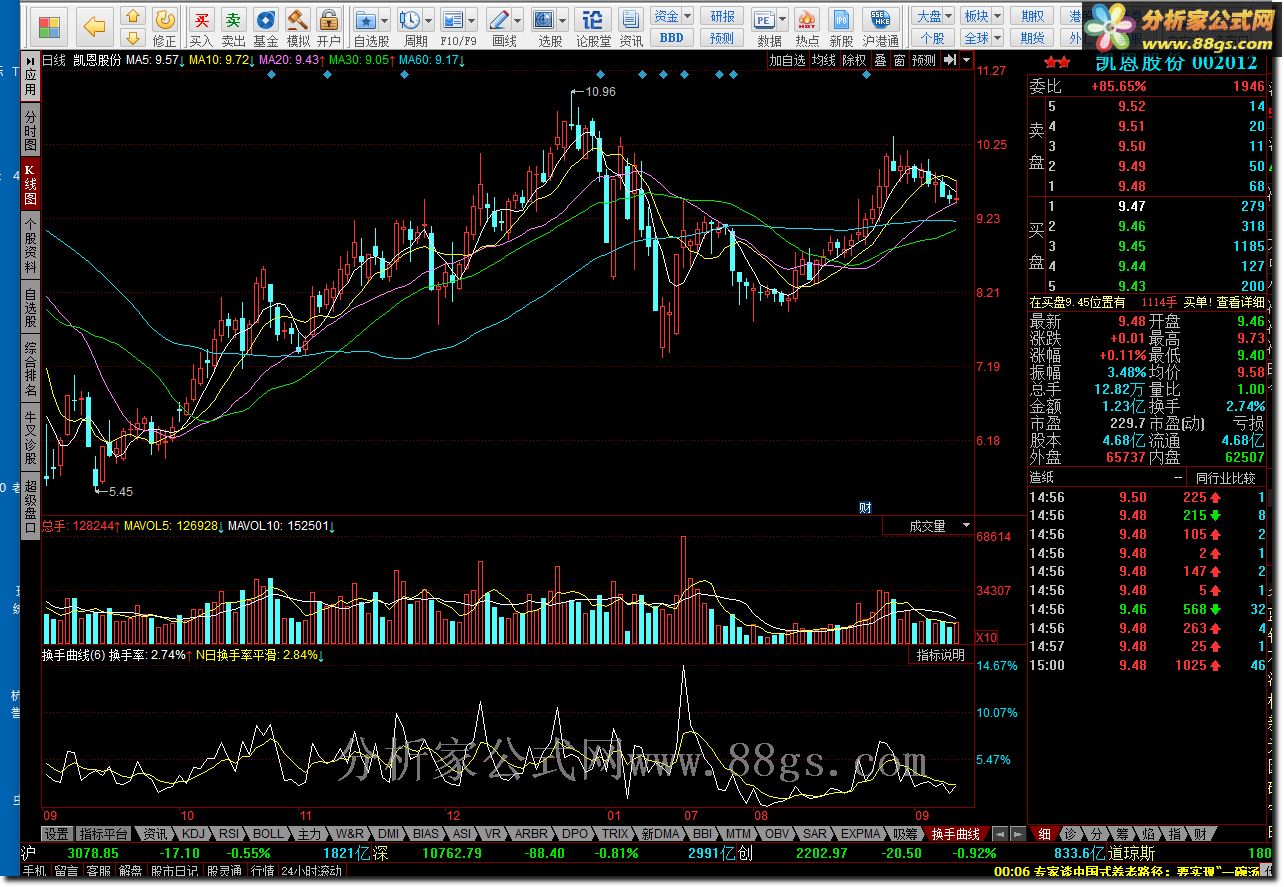Open the 沪港通 HKE icon
Screen dimensions: 1284x887
click(x=880, y=27)
